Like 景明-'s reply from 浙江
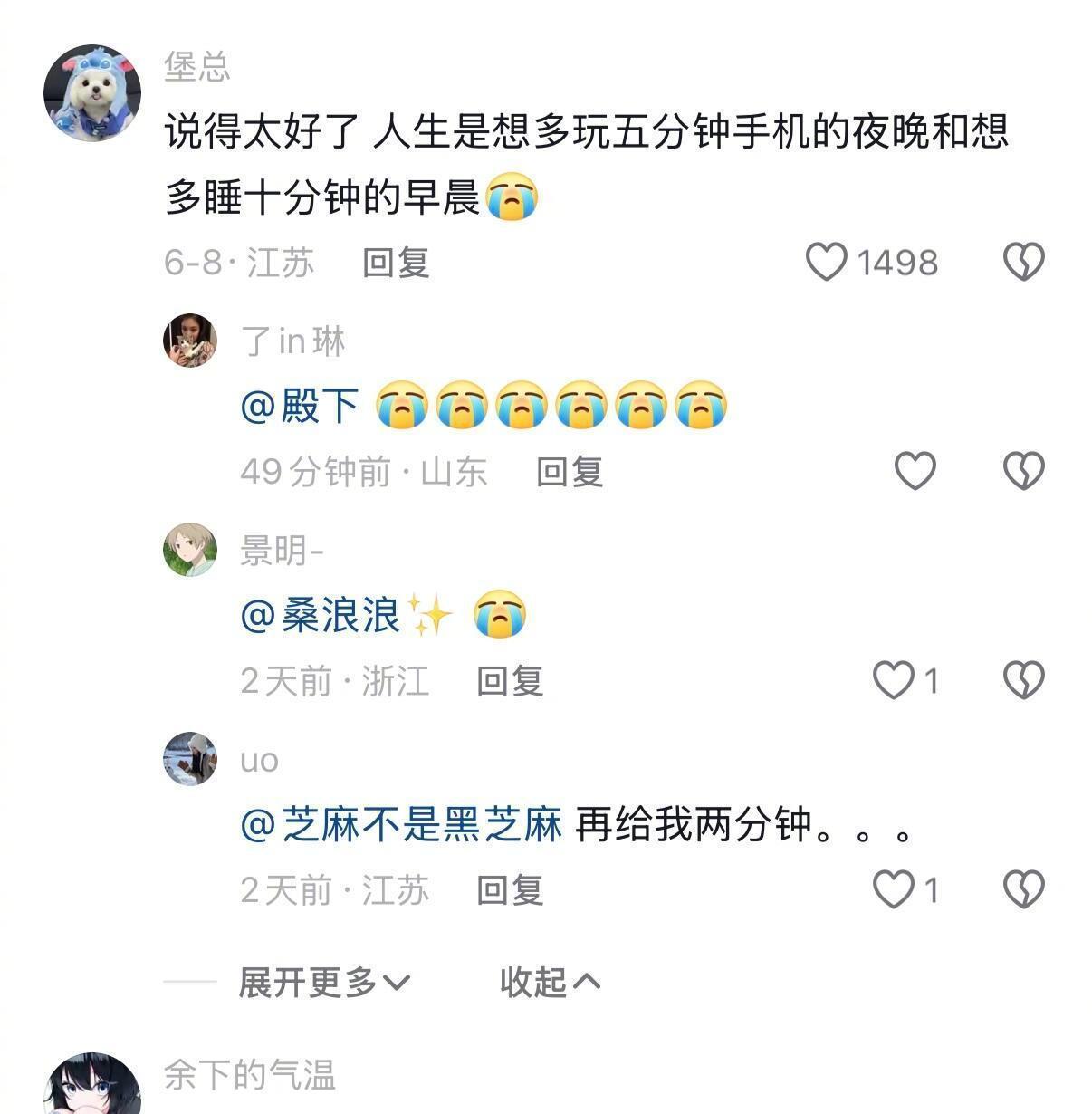Screen dimensions: 1092x1114 coord(893,680)
